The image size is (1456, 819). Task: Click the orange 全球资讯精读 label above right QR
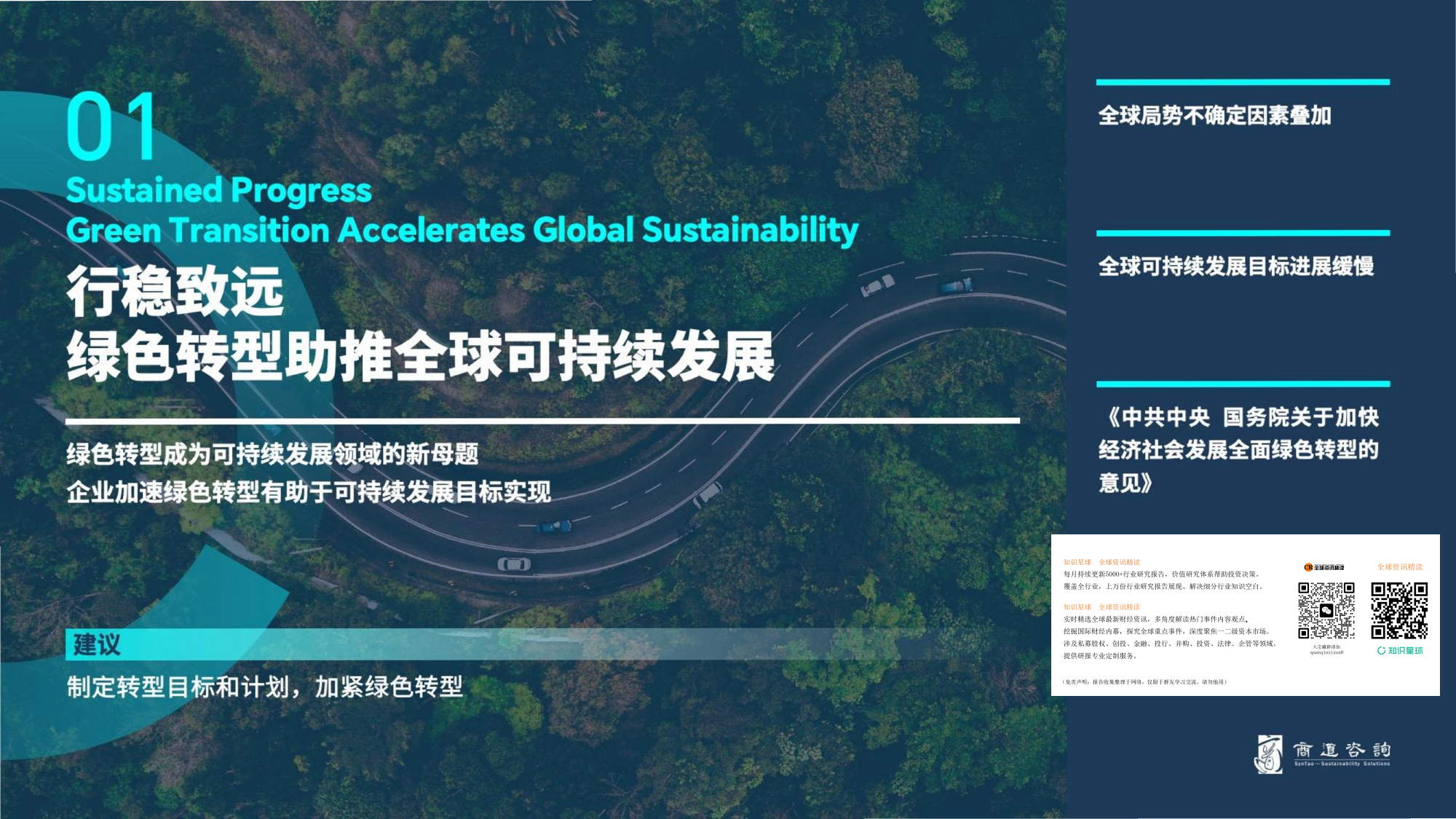point(1399,566)
